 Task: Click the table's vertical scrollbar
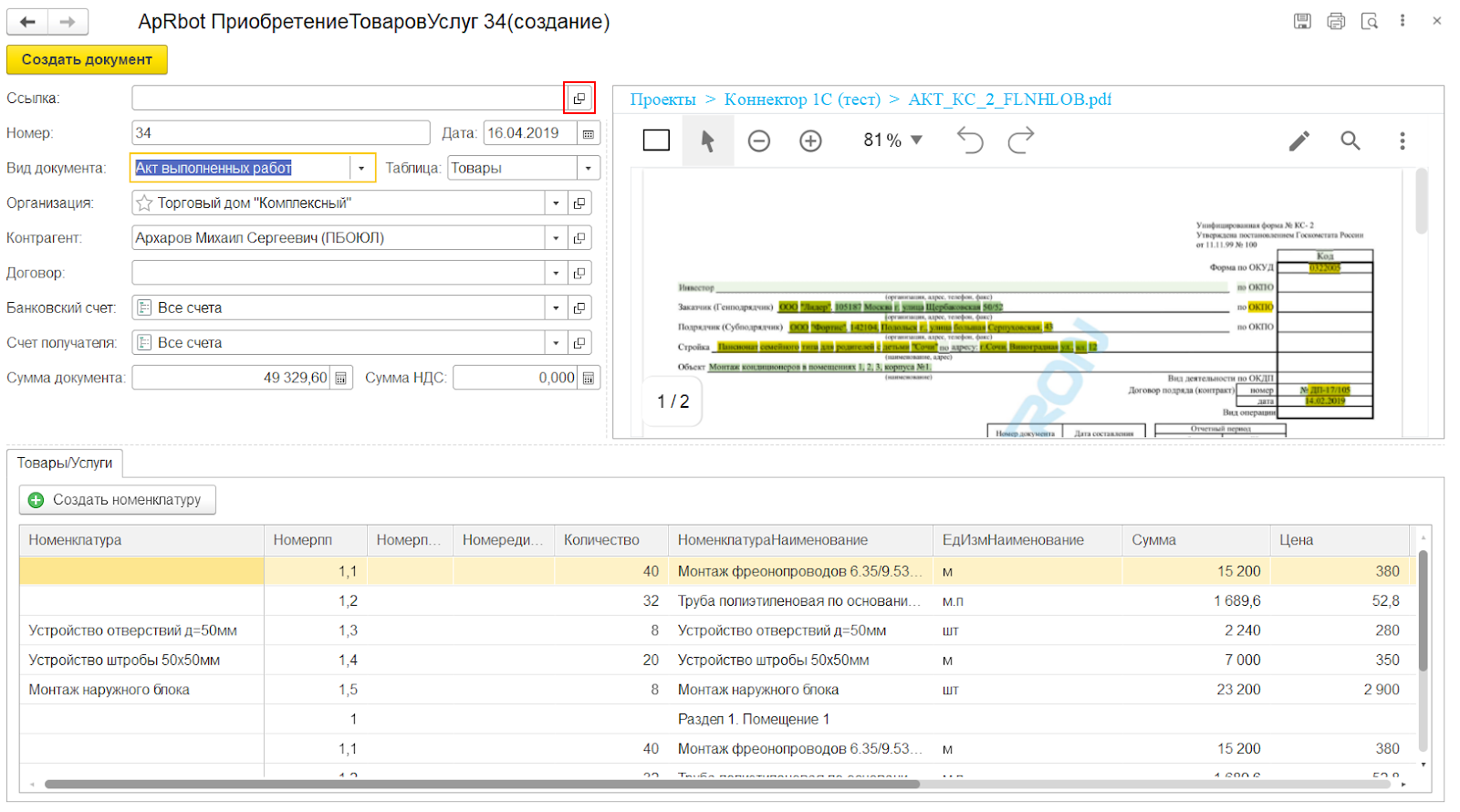point(1423,611)
